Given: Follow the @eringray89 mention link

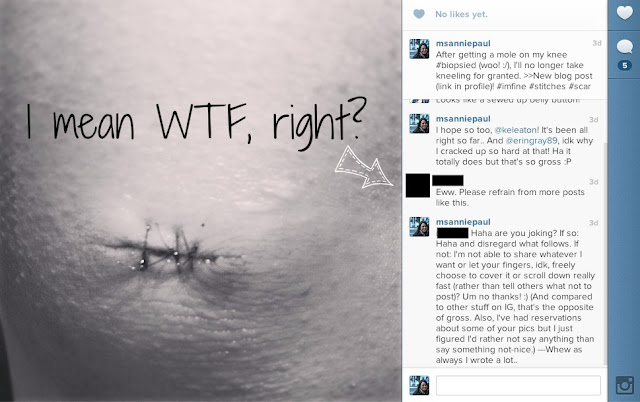Looking at the screenshot, I should [531, 141].
